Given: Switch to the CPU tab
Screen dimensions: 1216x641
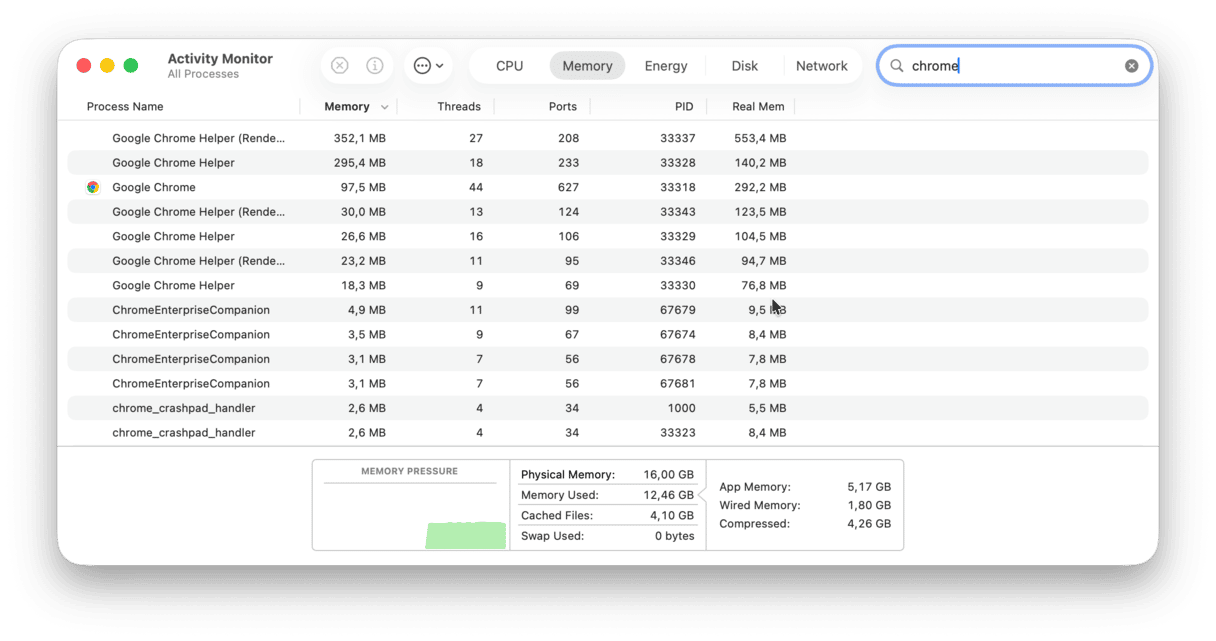Looking at the screenshot, I should click(509, 66).
